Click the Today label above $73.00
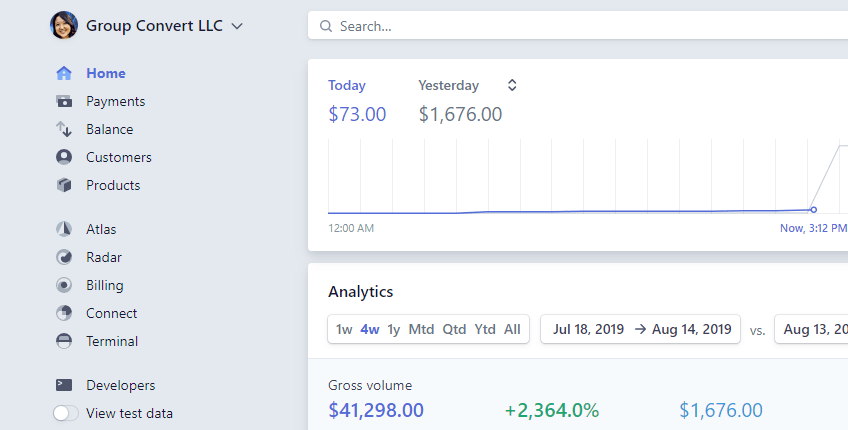The image size is (848, 430). (347, 85)
